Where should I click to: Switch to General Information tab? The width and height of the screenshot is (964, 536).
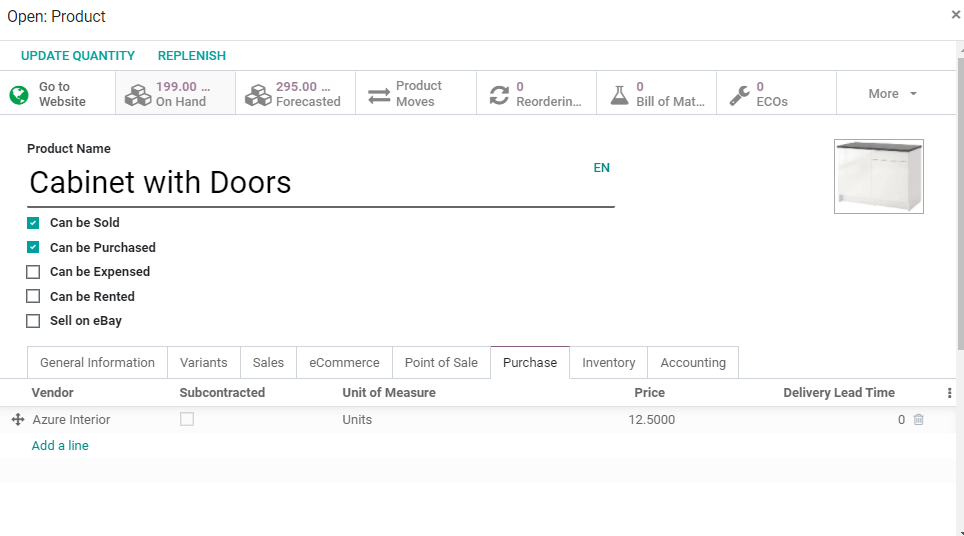point(97,363)
